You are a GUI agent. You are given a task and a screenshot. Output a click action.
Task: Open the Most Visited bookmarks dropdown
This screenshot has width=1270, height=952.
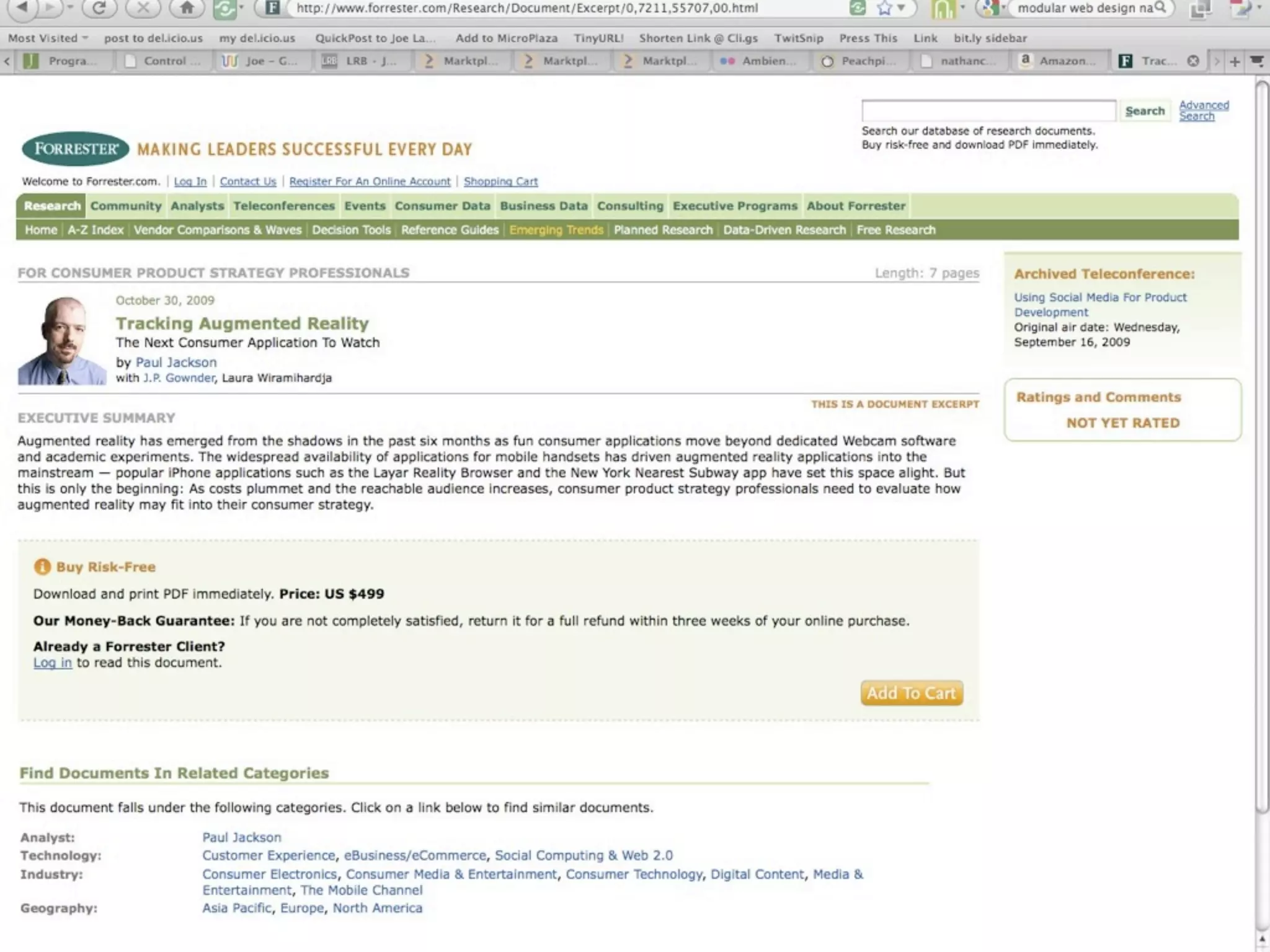(x=48, y=38)
